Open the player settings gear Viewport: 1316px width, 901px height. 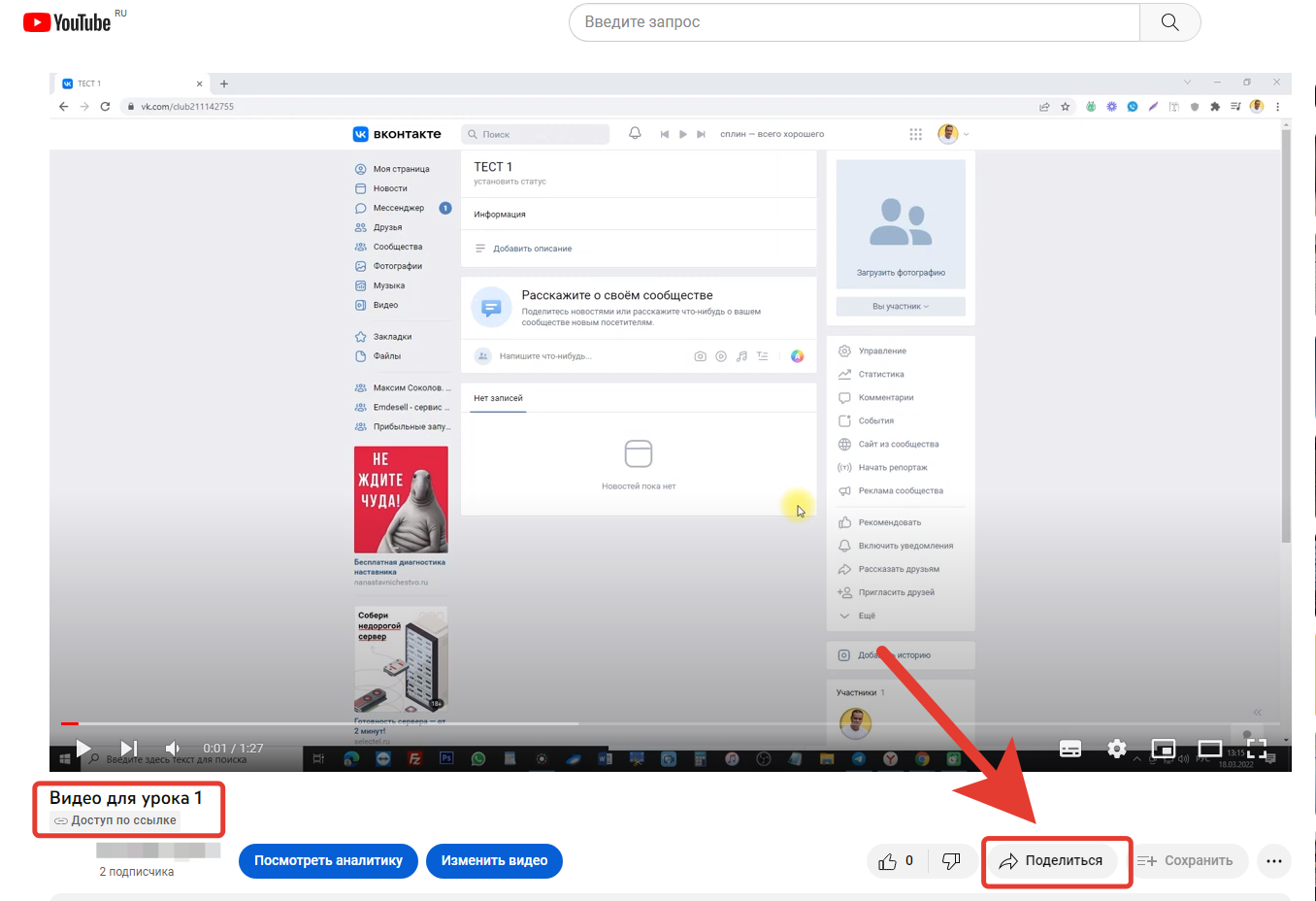tap(1117, 749)
